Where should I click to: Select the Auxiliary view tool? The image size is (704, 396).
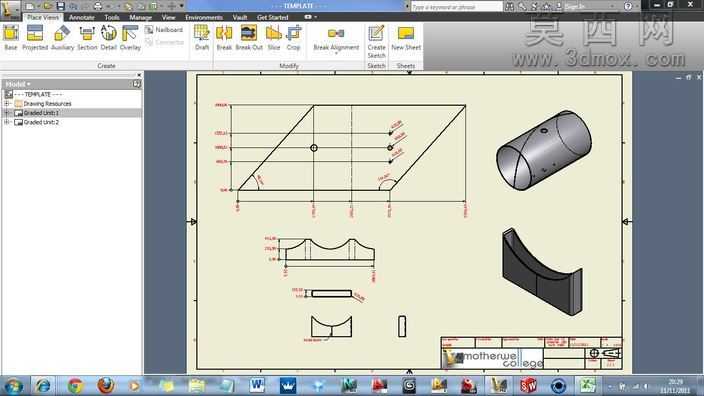tap(62, 38)
